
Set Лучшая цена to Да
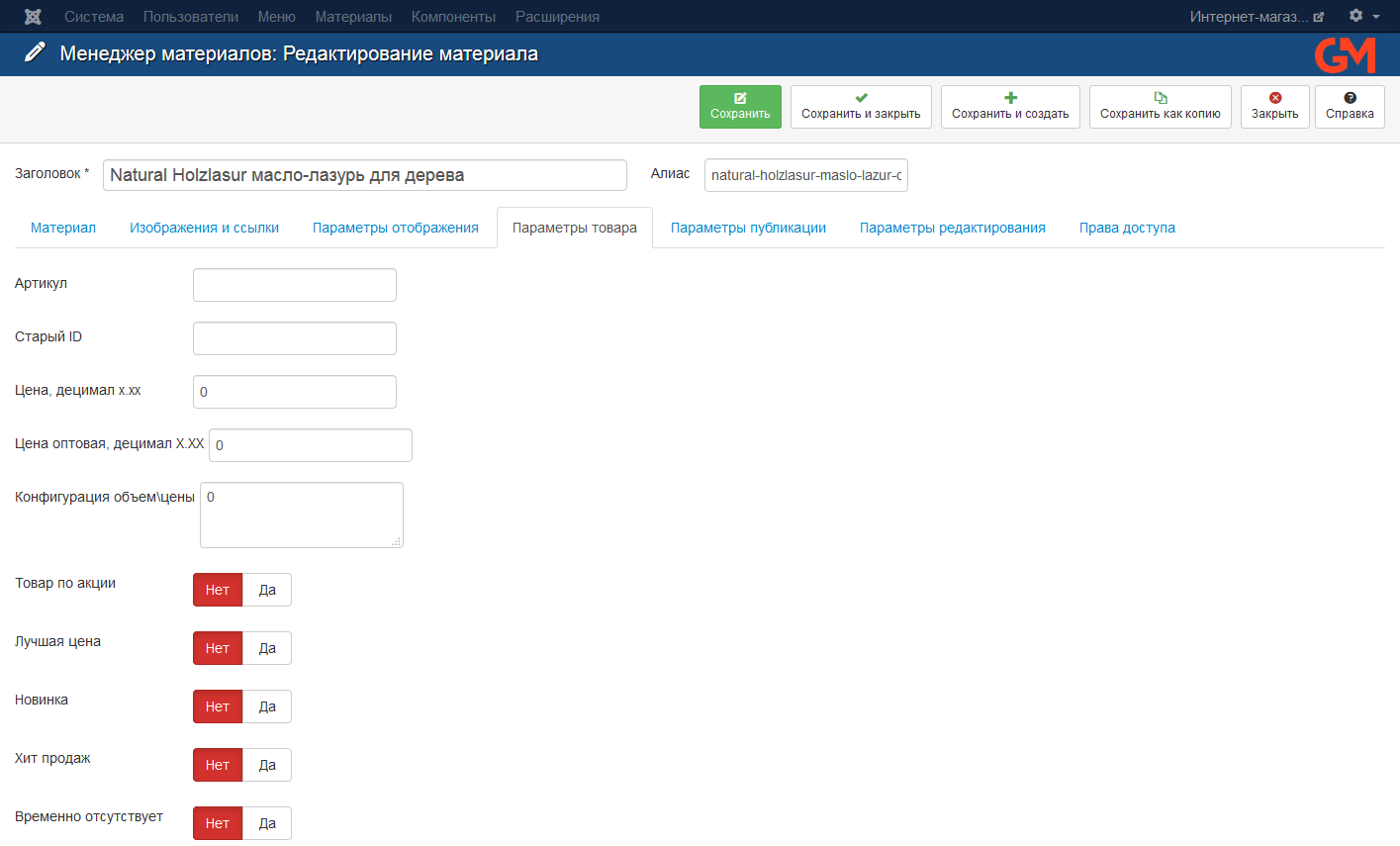click(x=267, y=648)
